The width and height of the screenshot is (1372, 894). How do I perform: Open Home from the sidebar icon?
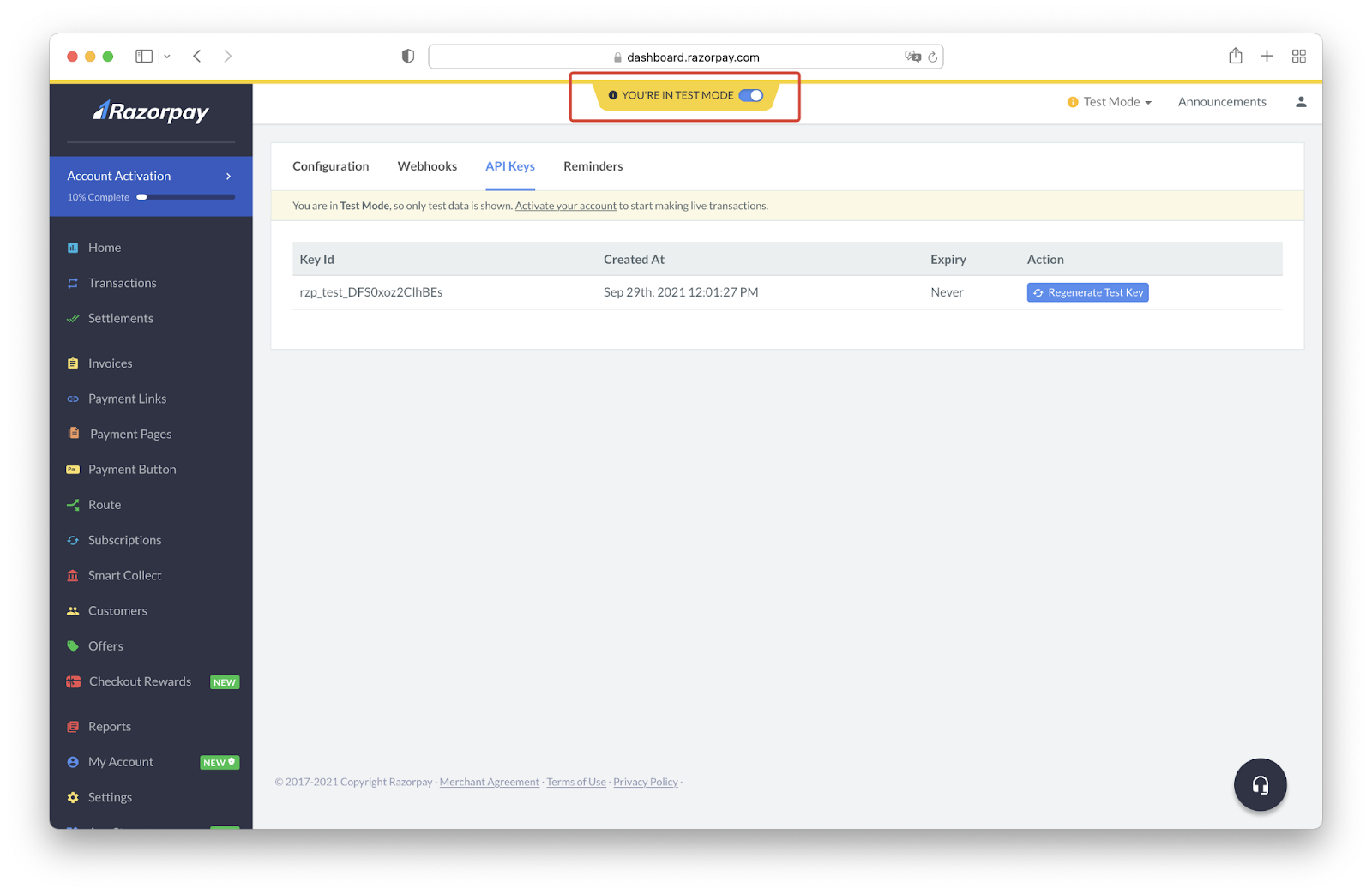[x=73, y=248]
